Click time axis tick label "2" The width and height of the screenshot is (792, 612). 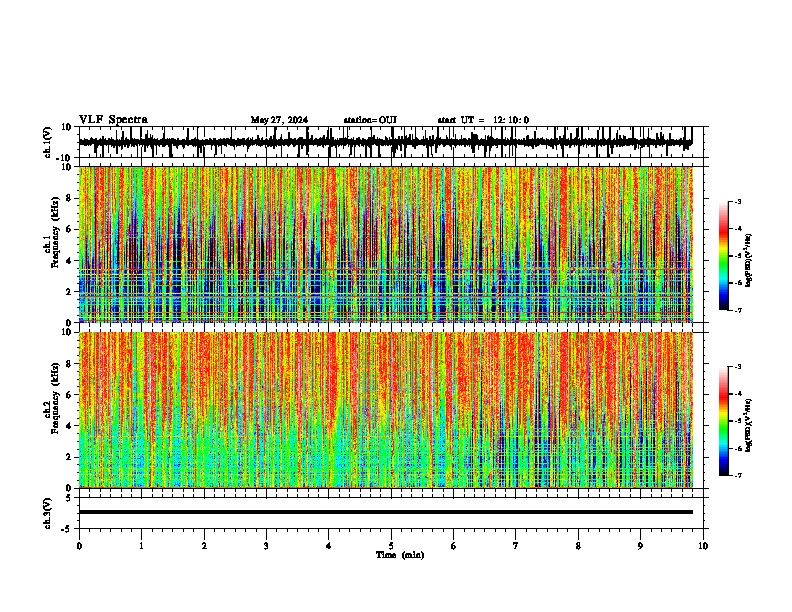(x=204, y=546)
